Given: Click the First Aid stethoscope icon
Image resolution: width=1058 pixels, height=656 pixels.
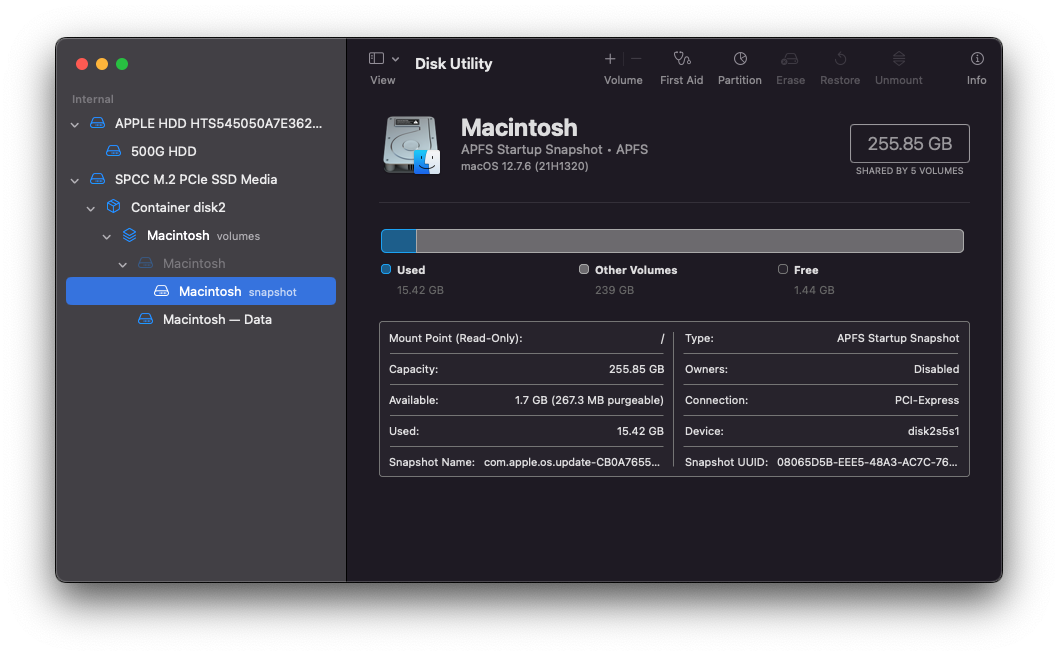Looking at the screenshot, I should click(x=682, y=59).
